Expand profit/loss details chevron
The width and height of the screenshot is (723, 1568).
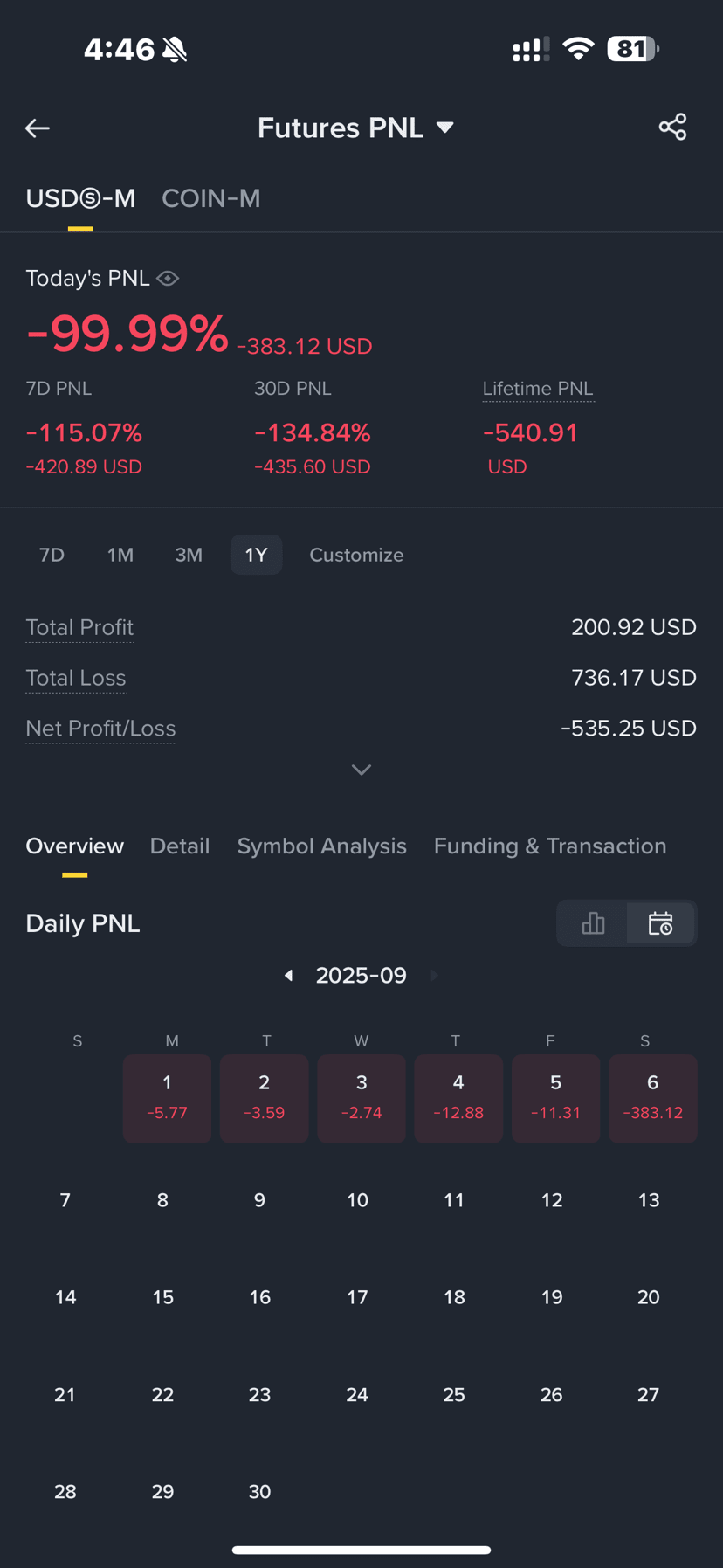click(x=361, y=770)
